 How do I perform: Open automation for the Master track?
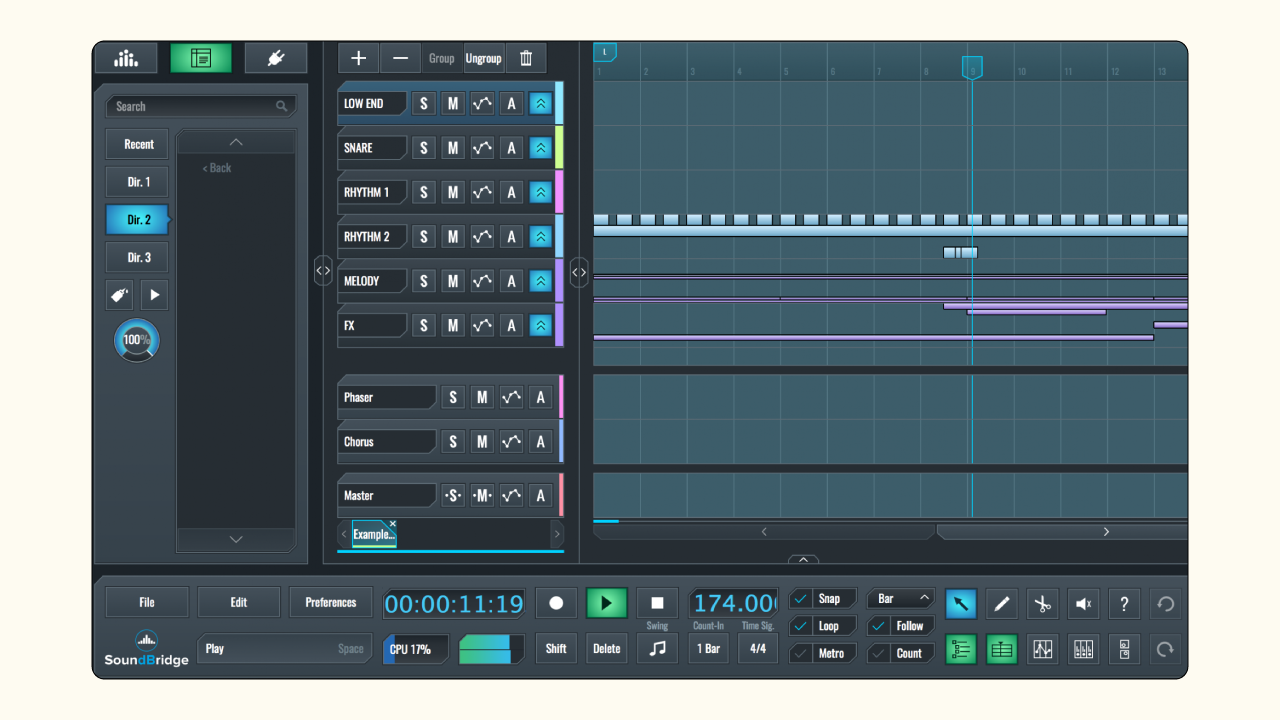click(x=511, y=495)
